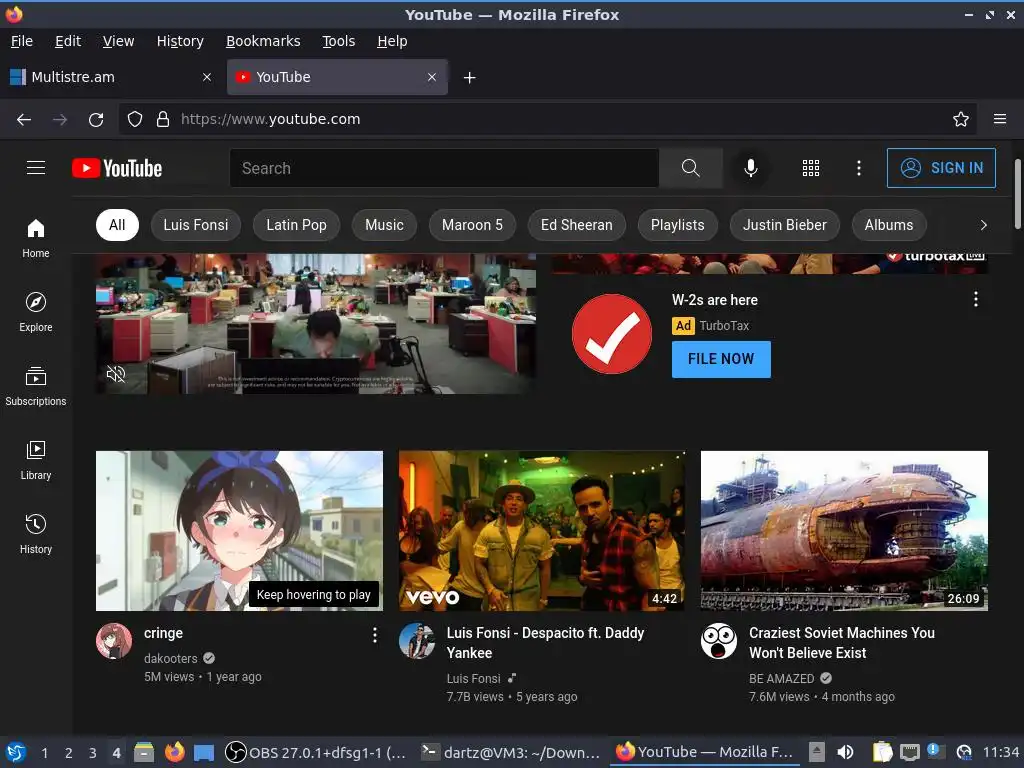The width and height of the screenshot is (1024, 768).
Task: Filter by Maroon 5 chip
Action: (x=472, y=225)
